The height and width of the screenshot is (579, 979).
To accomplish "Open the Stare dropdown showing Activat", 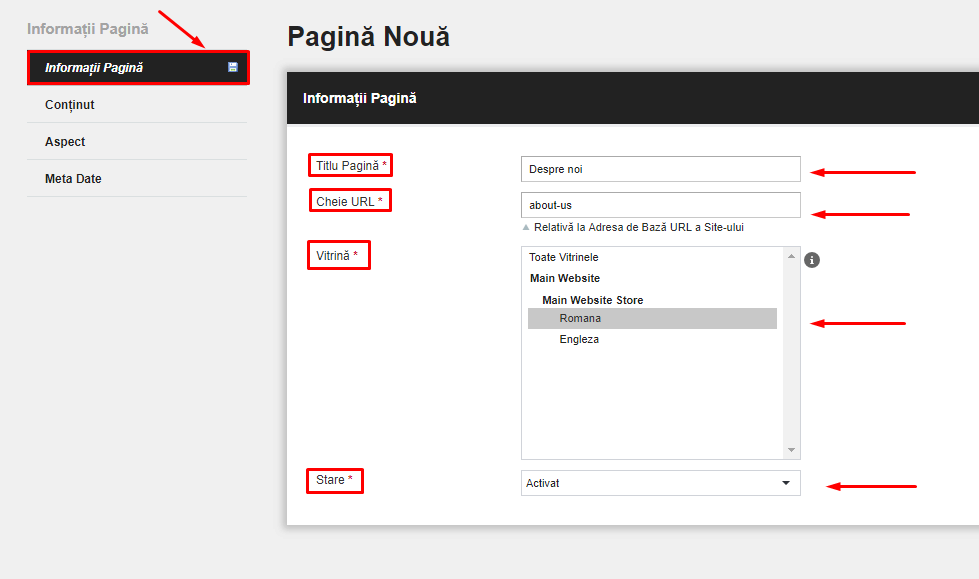I will pos(661,483).
